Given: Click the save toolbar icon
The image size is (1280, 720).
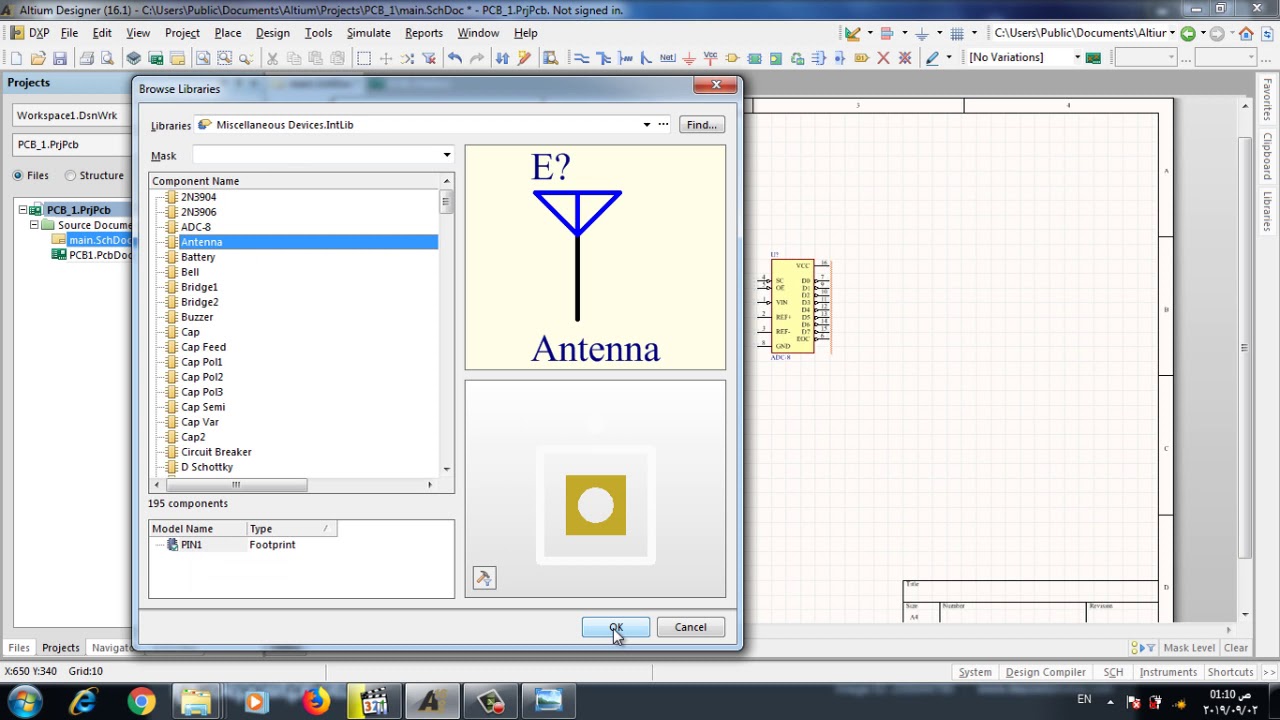Looking at the screenshot, I should click(60, 58).
